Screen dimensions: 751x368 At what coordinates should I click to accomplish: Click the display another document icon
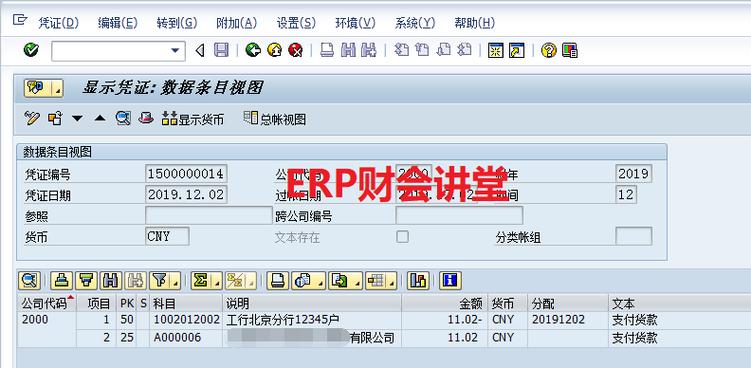[55, 118]
